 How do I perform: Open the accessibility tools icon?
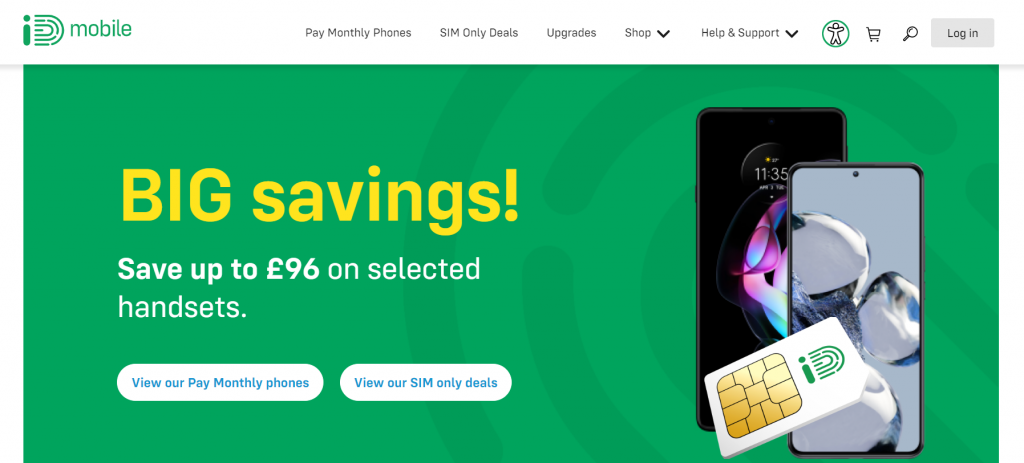point(835,33)
